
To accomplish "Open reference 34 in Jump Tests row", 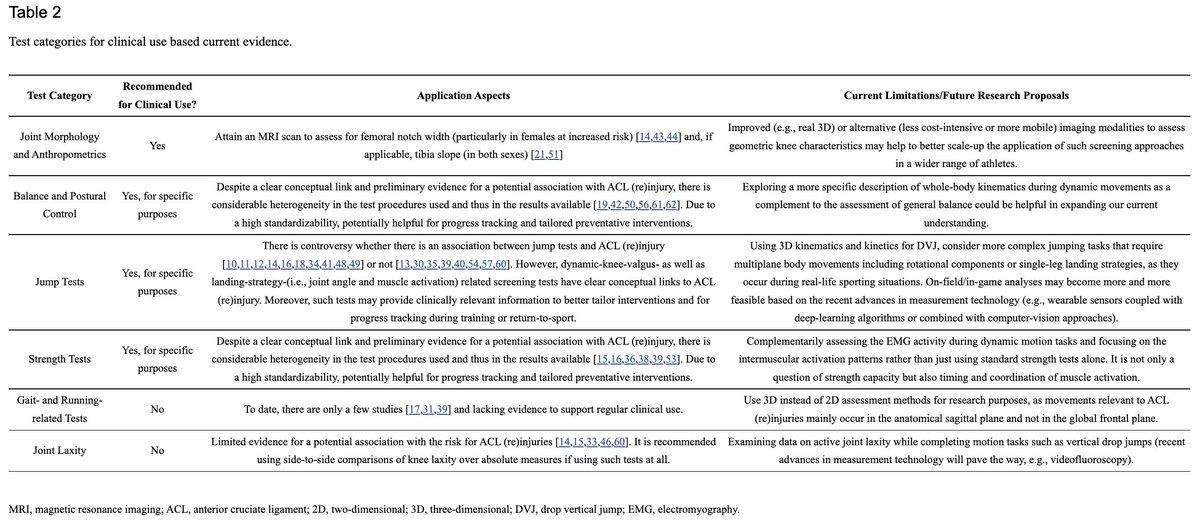I will click(313, 264).
